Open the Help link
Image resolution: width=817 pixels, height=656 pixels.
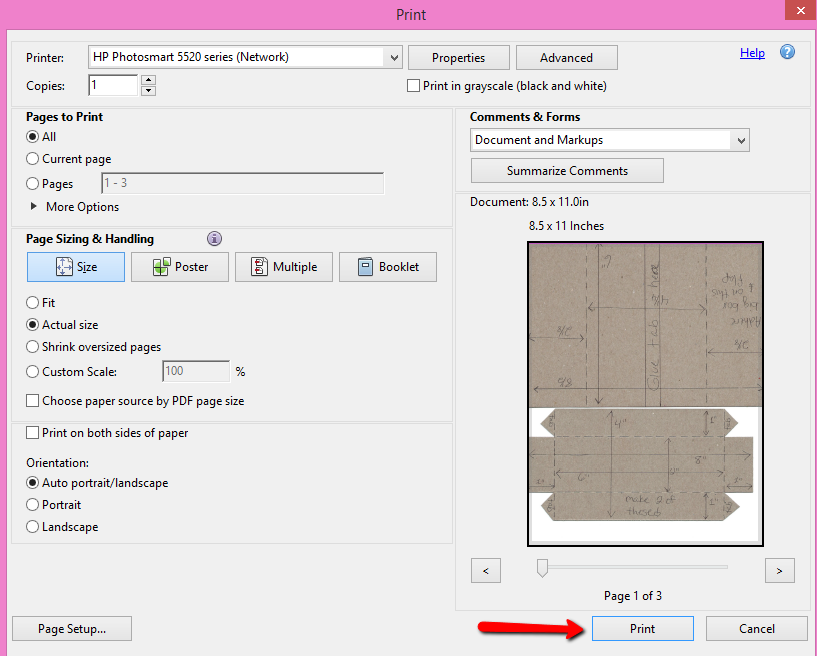tap(752, 53)
